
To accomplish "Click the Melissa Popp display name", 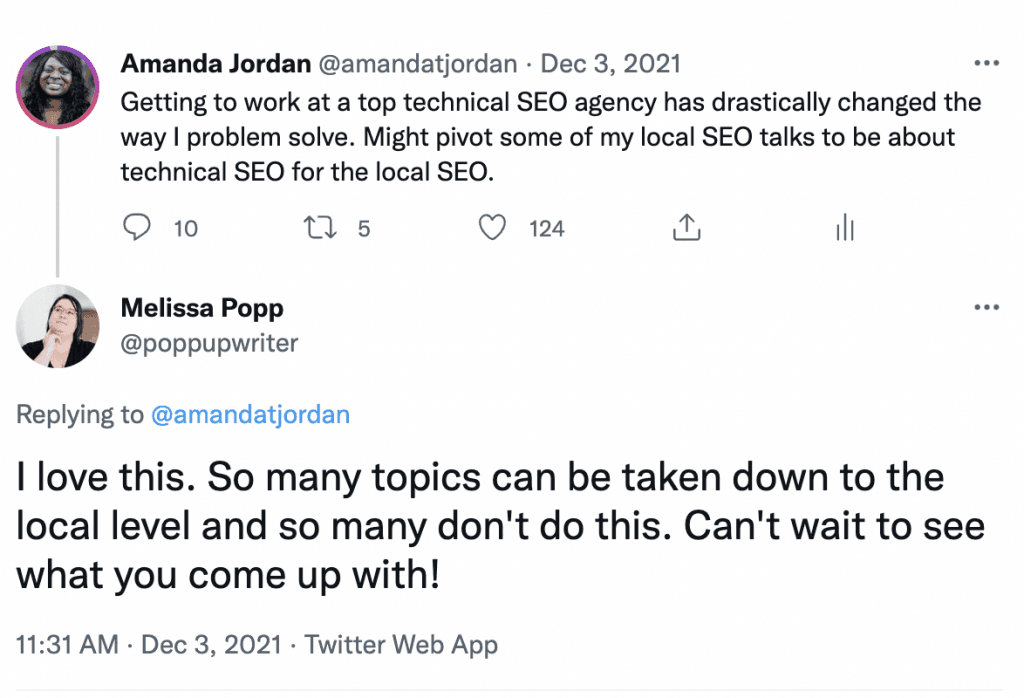I will pyautogui.click(x=201, y=308).
